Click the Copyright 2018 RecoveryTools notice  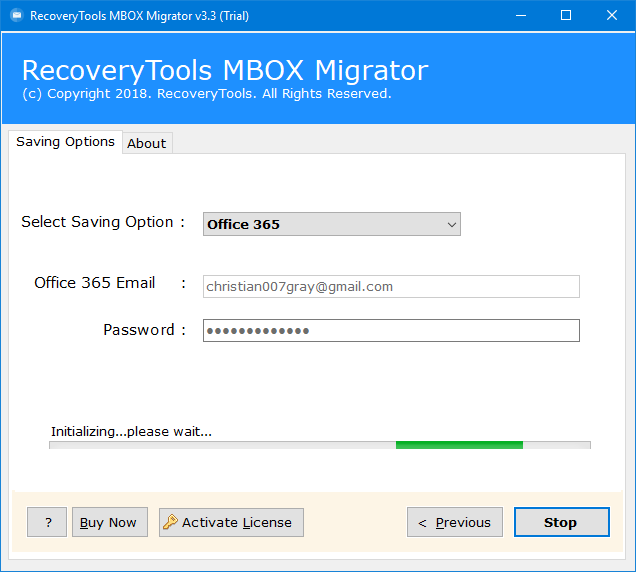207,94
